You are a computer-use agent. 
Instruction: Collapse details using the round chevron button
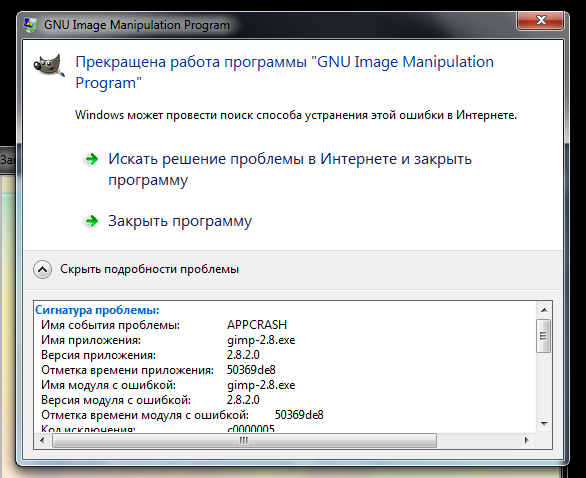click(43, 269)
